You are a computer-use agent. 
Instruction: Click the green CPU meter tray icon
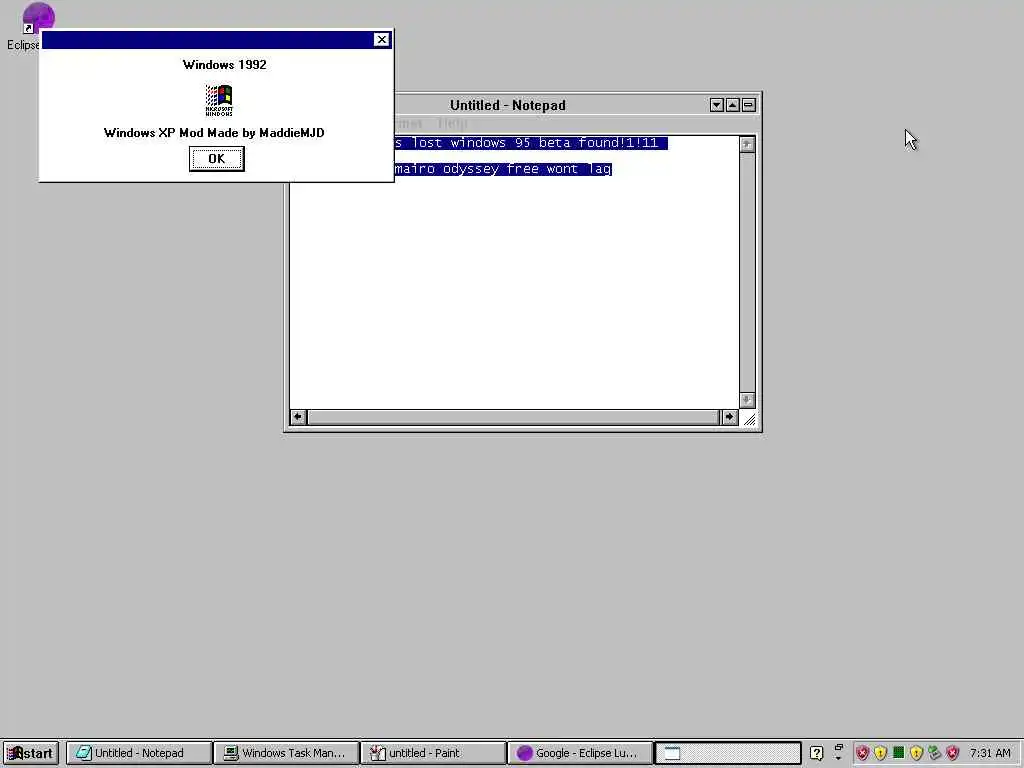tap(899, 752)
